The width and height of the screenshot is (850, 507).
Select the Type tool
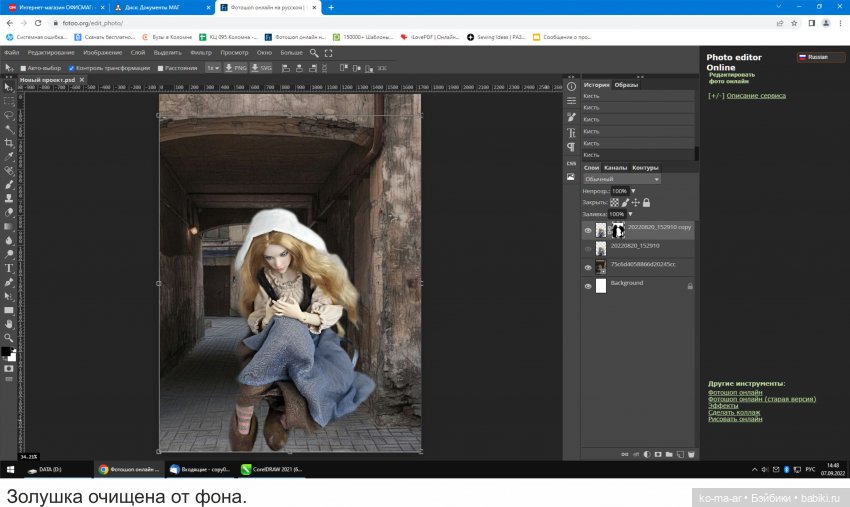tap(9, 268)
